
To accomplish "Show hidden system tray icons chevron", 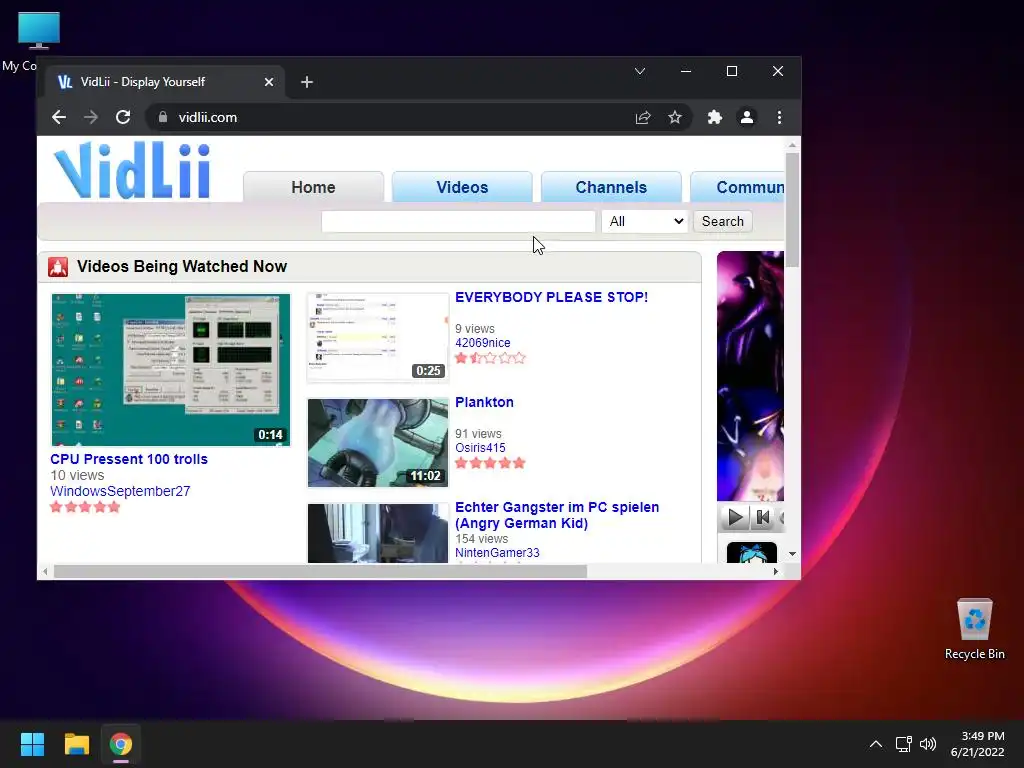I will [876, 744].
